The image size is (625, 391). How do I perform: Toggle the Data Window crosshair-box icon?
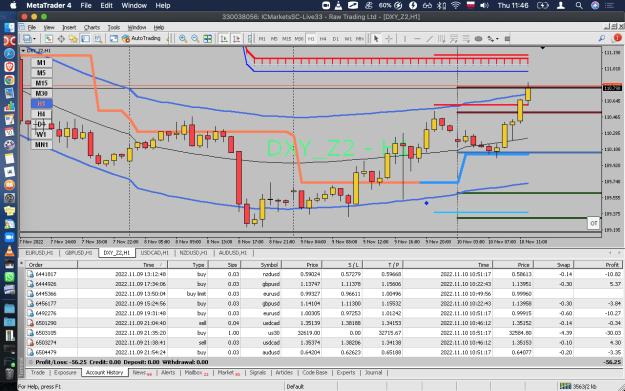pyautogui.click(x=61, y=39)
